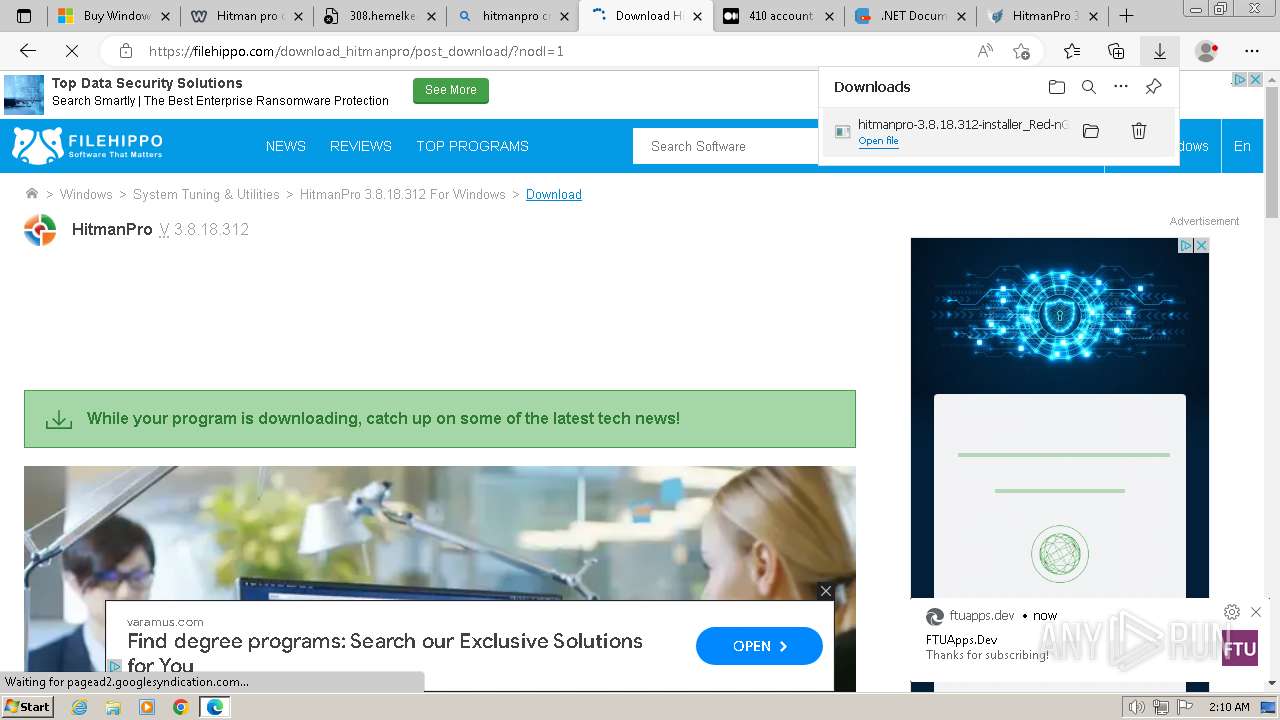Switch to hitmanpro search tab
This screenshot has height=720, width=1280.
pyautogui.click(x=512, y=16)
